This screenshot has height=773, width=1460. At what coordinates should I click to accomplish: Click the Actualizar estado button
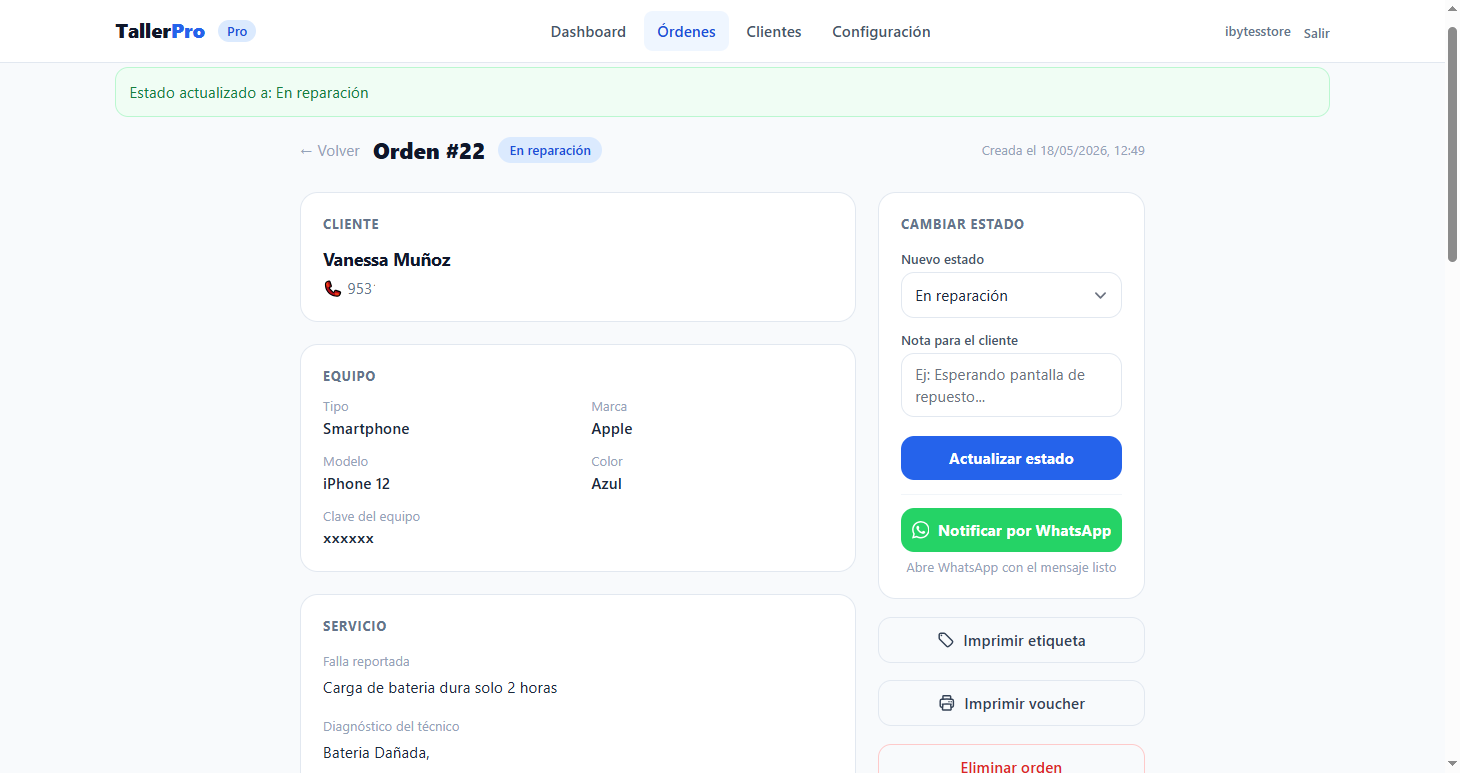pyautogui.click(x=1011, y=458)
